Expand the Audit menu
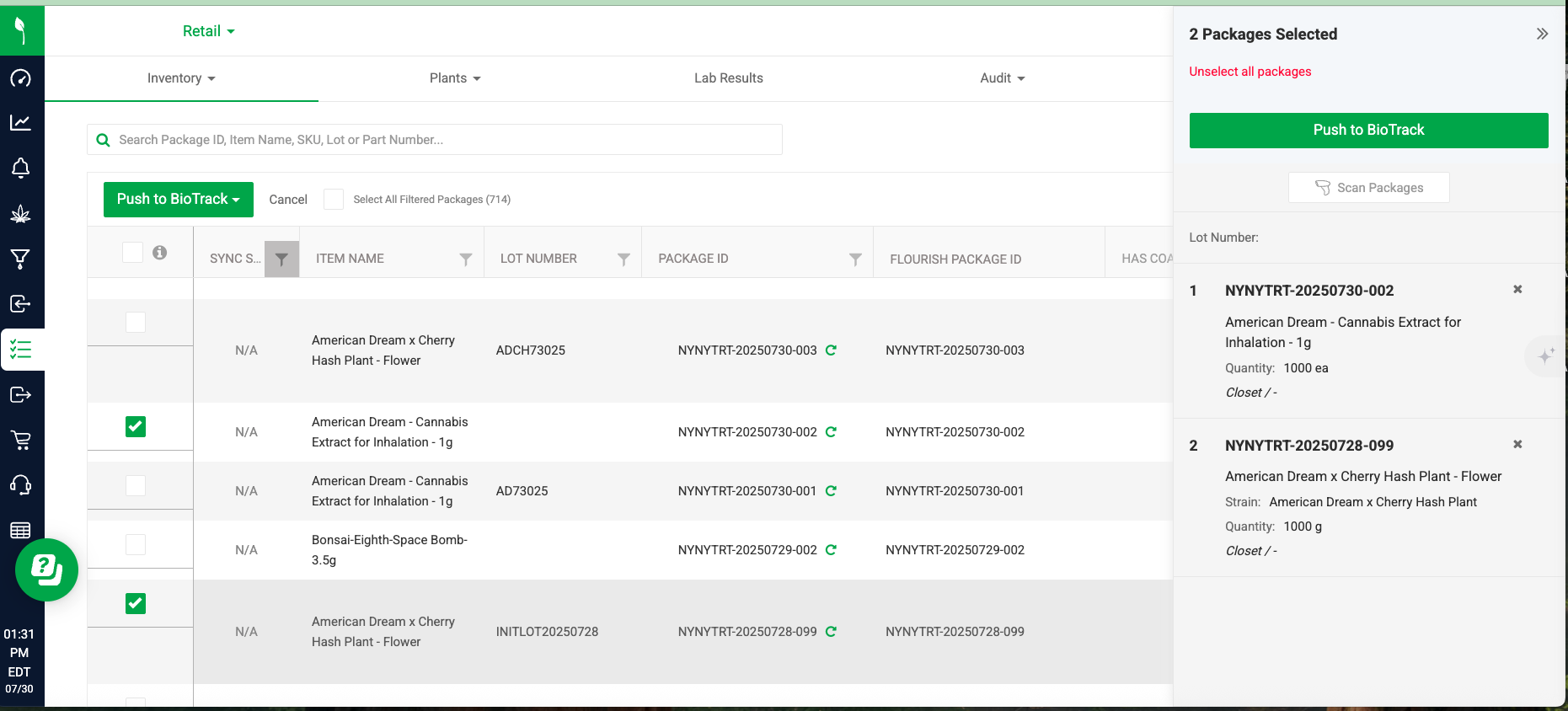1568x711 pixels. 1003,78
